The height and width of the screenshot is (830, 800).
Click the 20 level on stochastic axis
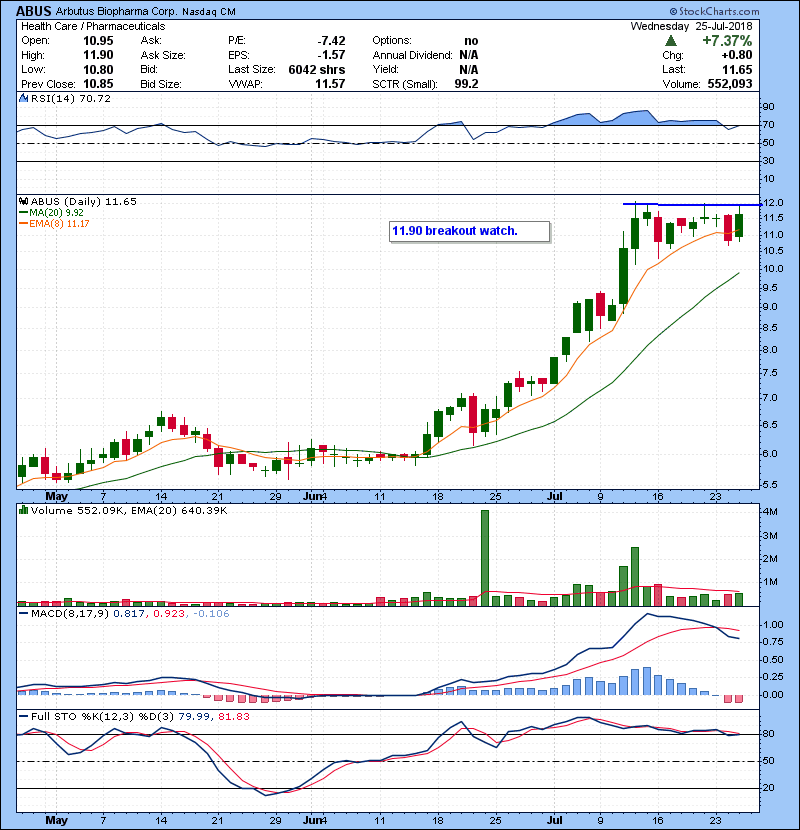tap(768, 788)
